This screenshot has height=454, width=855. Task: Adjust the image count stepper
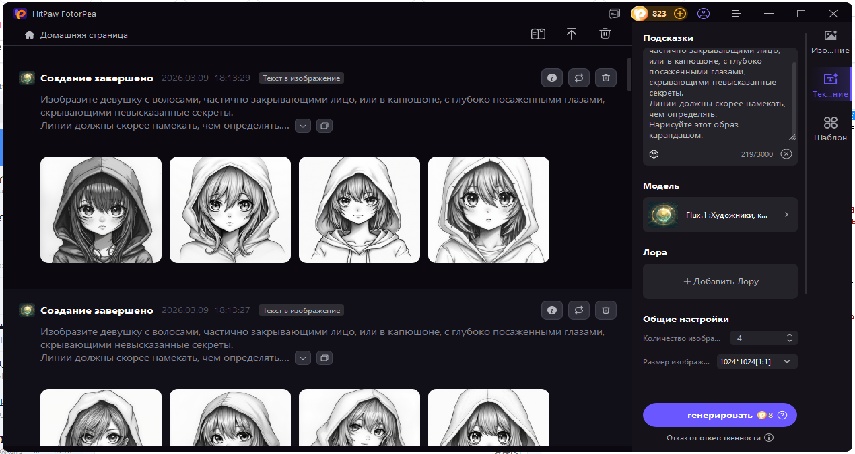tap(790, 338)
